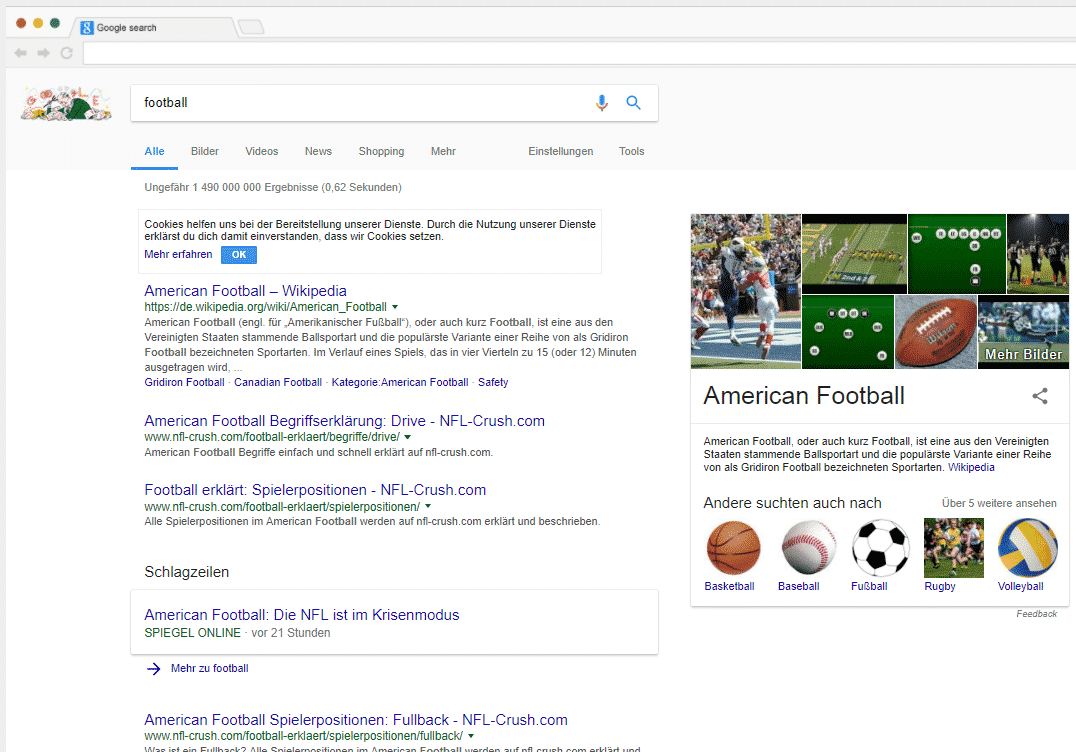Image resolution: width=1076 pixels, height=752 pixels.
Task: Open the football field game broadcast thumbnail
Action: click(x=854, y=254)
